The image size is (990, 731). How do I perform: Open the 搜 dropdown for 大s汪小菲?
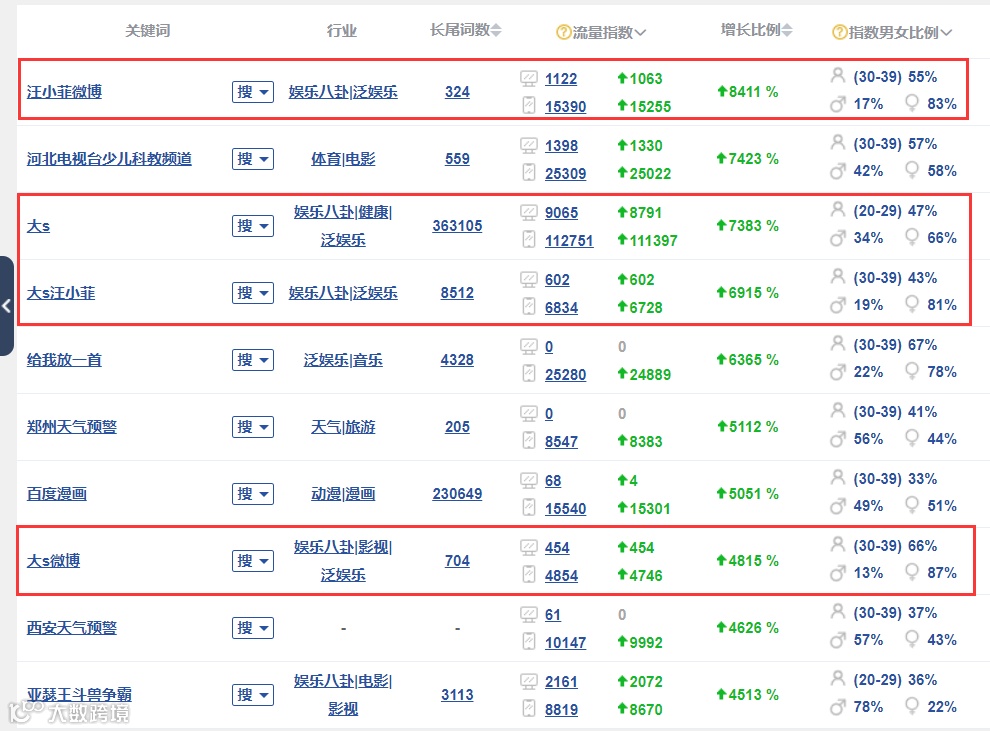(x=253, y=293)
